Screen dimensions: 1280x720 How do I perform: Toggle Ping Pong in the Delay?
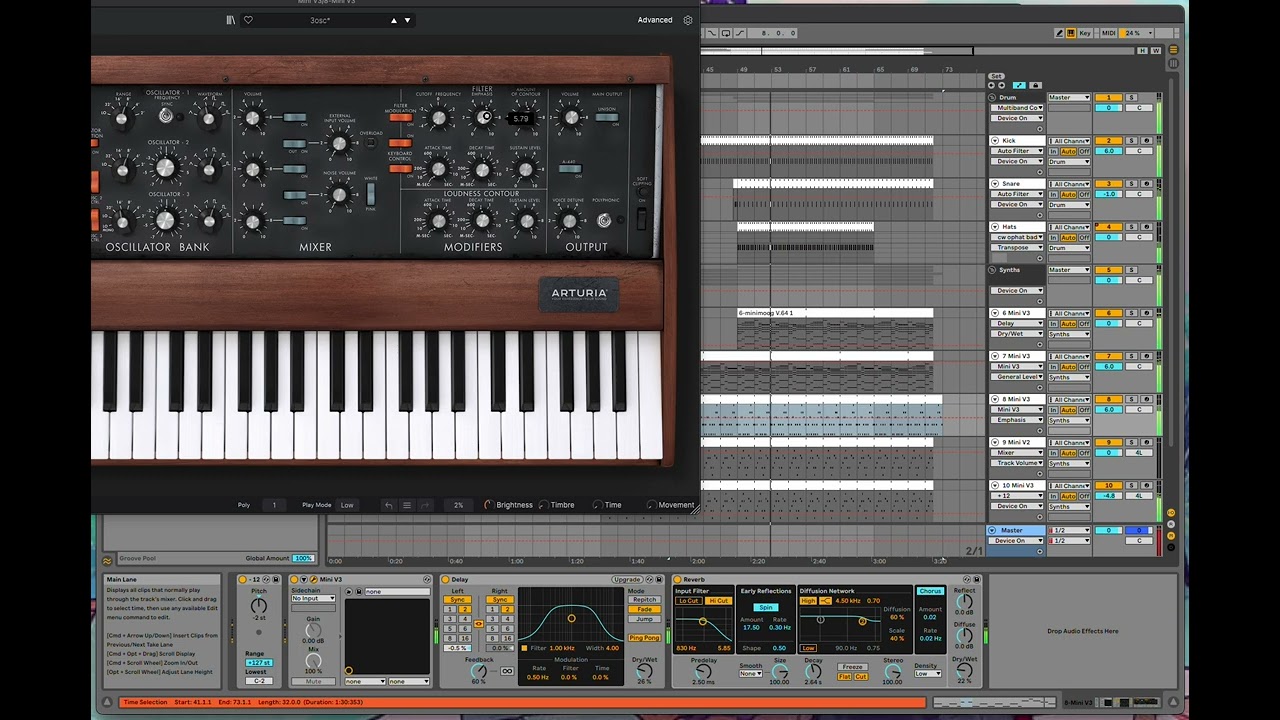point(644,637)
